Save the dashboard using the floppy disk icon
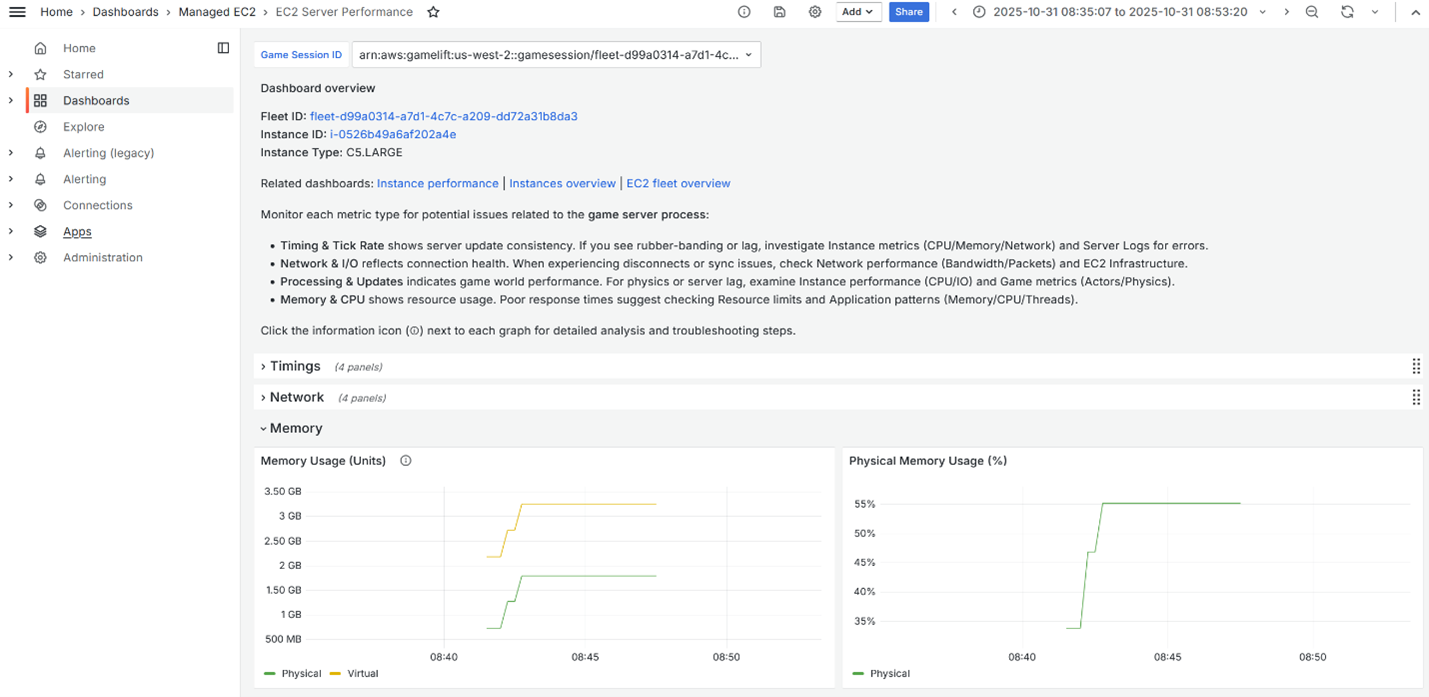Viewport: 1429px width, 697px height. pyautogui.click(x=779, y=12)
